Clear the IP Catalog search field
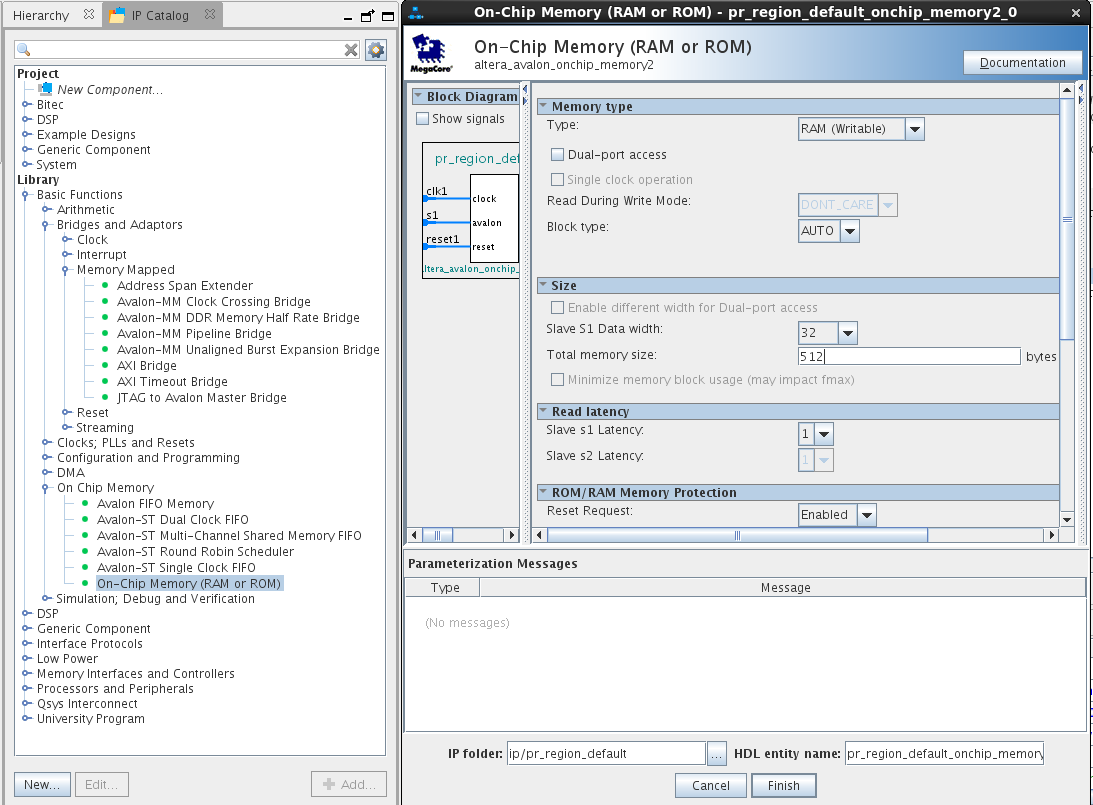 (351, 49)
